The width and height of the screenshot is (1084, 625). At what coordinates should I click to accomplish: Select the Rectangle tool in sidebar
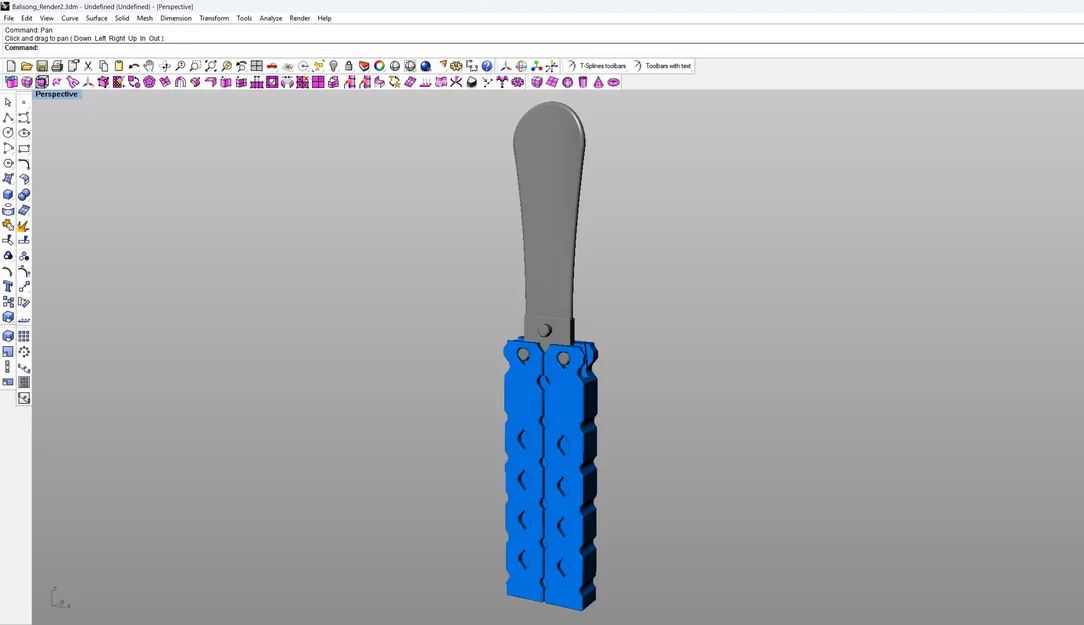tap(24, 148)
